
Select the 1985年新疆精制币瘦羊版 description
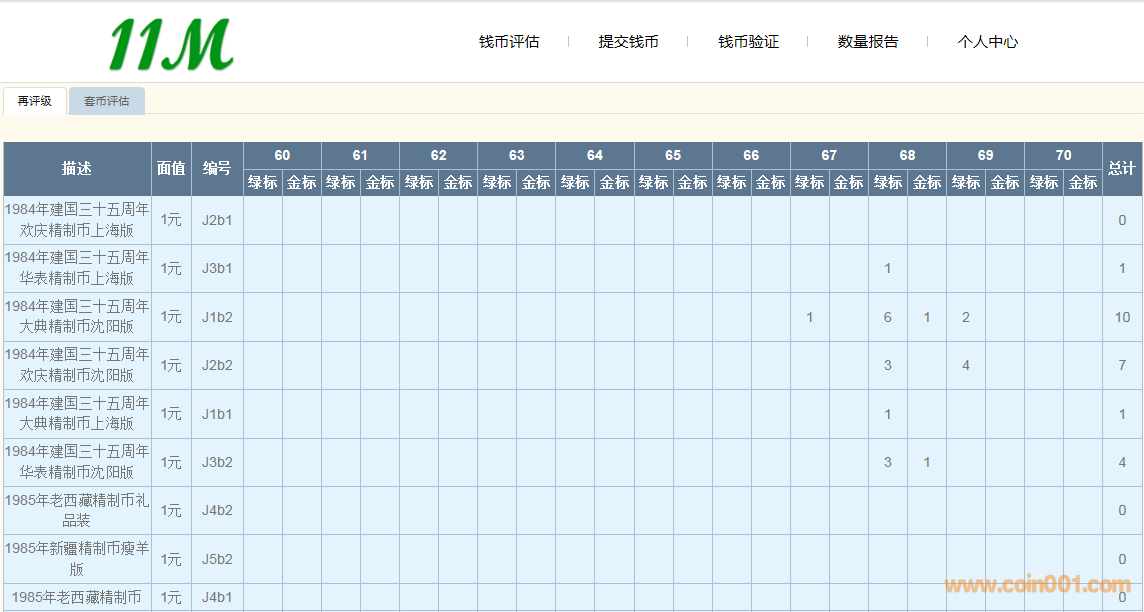(77, 559)
